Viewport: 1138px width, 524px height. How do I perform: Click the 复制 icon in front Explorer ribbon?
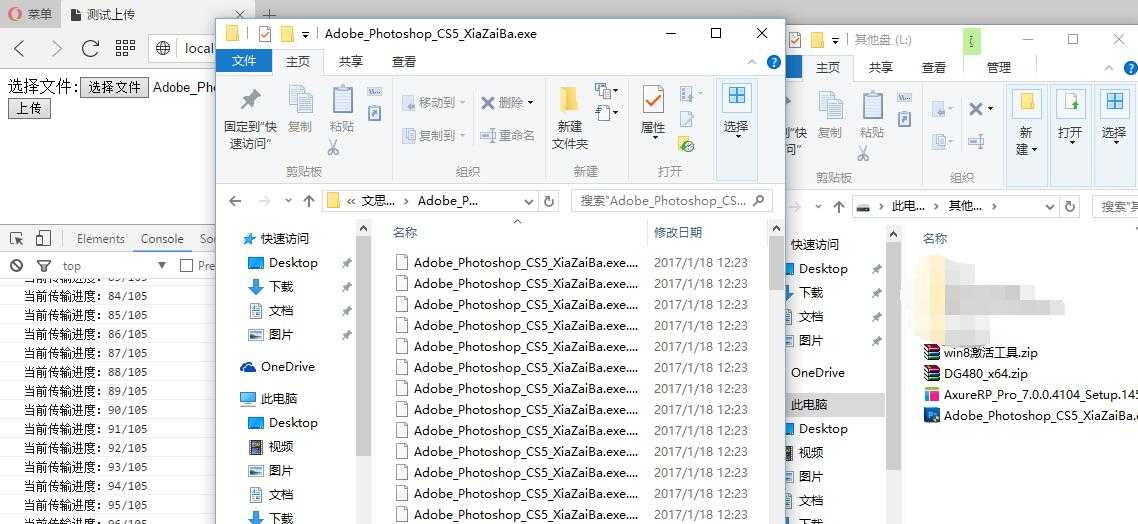click(x=300, y=99)
